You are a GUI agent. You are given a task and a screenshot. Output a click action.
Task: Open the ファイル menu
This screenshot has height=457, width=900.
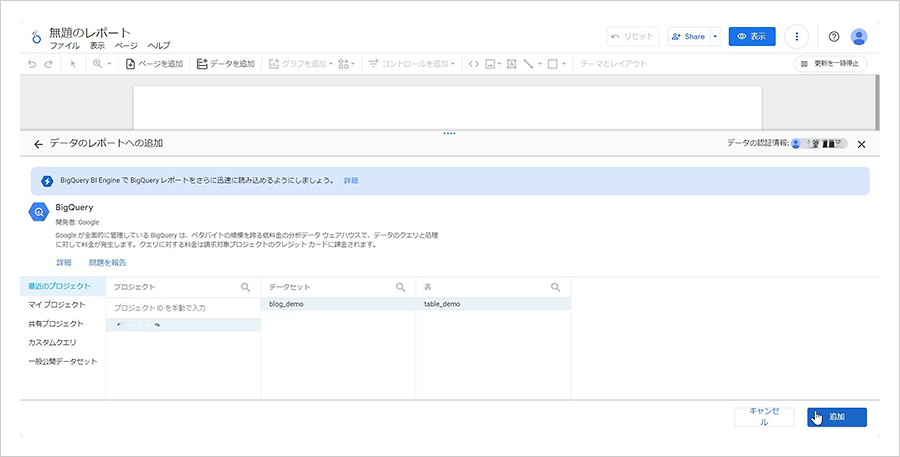pyautogui.click(x=65, y=45)
